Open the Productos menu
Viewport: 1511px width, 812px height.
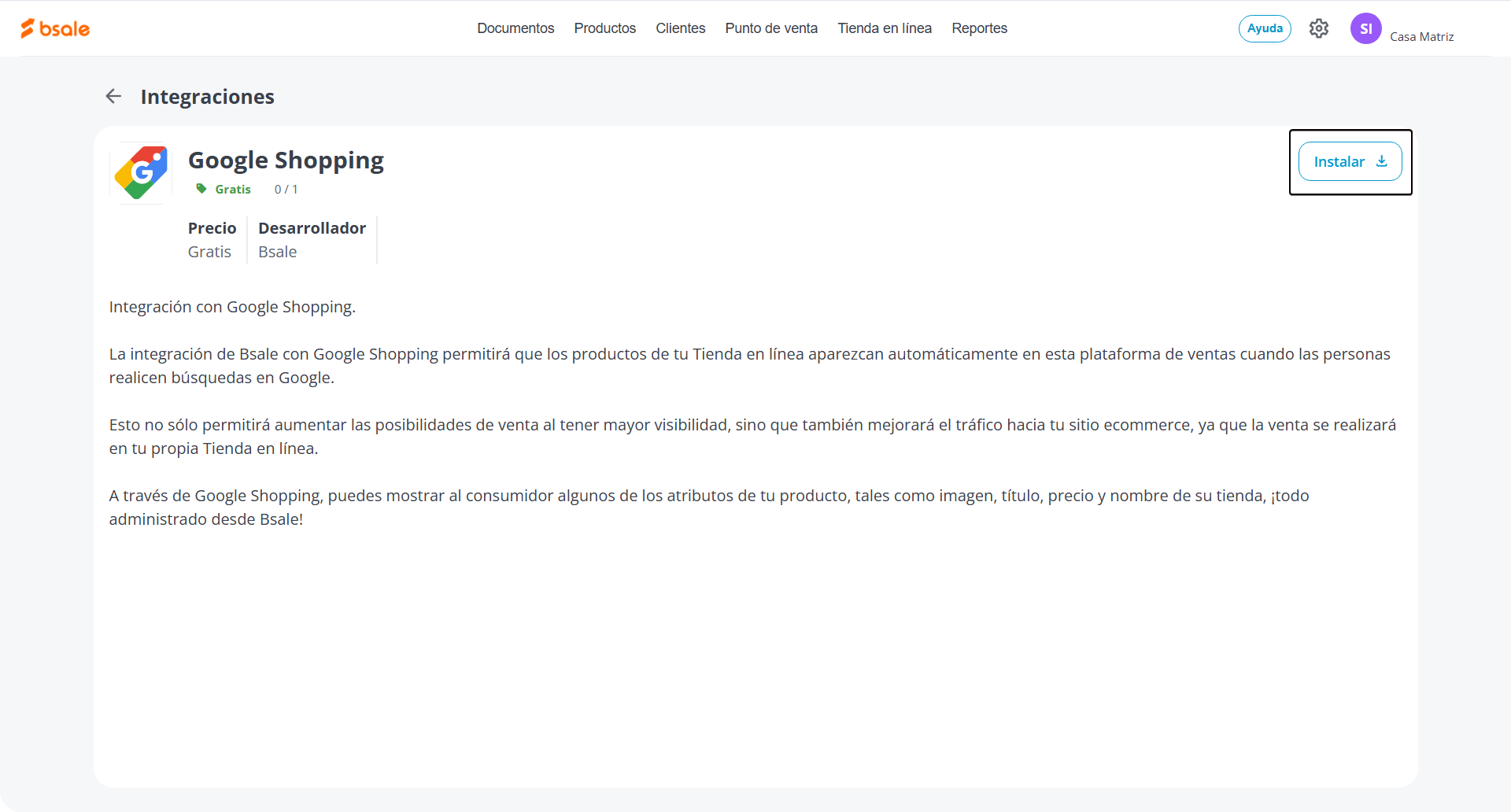[605, 28]
